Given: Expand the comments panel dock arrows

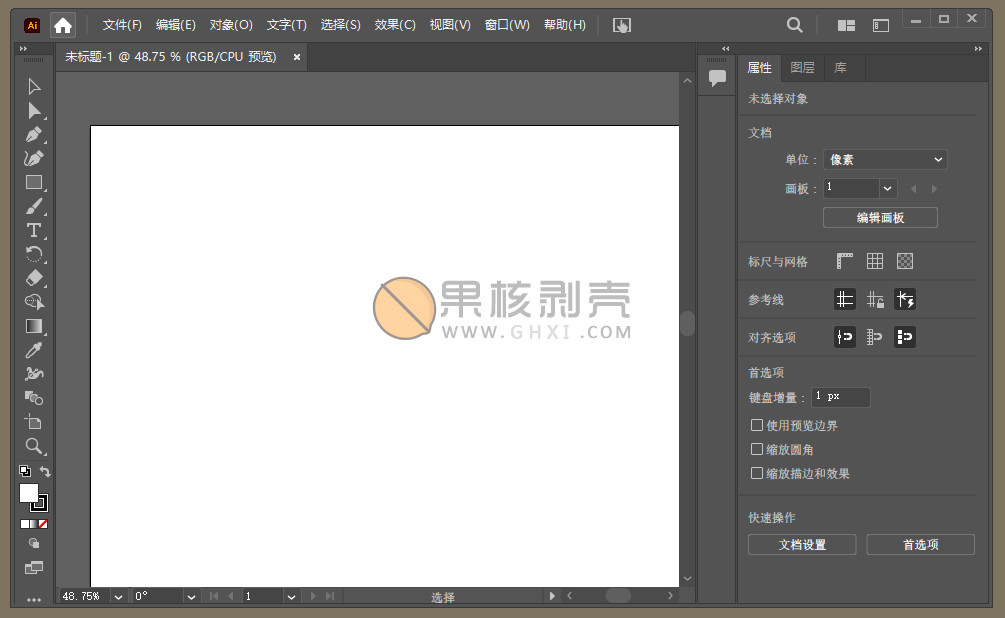Looking at the screenshot, I should (726, 49).
